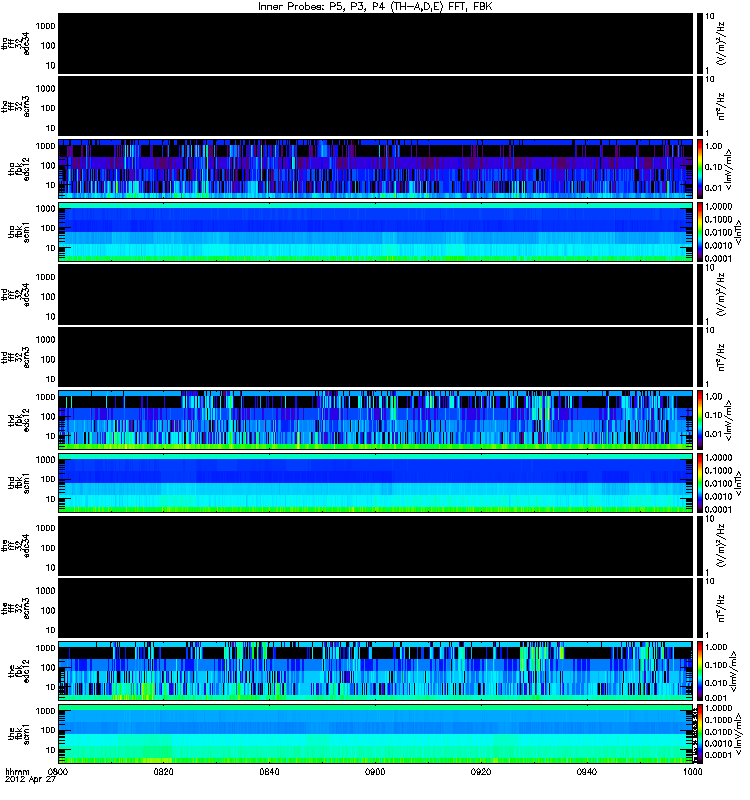Click the thd fbk scm1 color bar
The width and height of the screenshot is (750, 800).
pyautogui.click(x=699, y=482)
